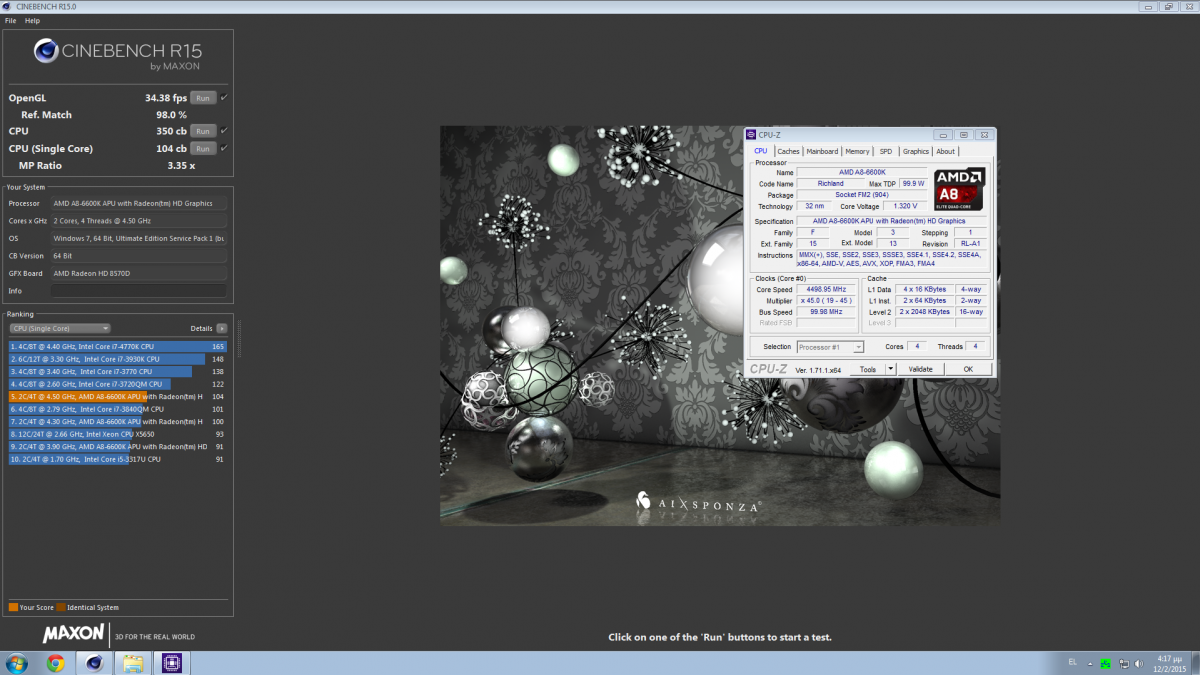Toggle the OpenGL test checkmark
The width and height of the screenshot is (1200, 675).
[224, 97]
